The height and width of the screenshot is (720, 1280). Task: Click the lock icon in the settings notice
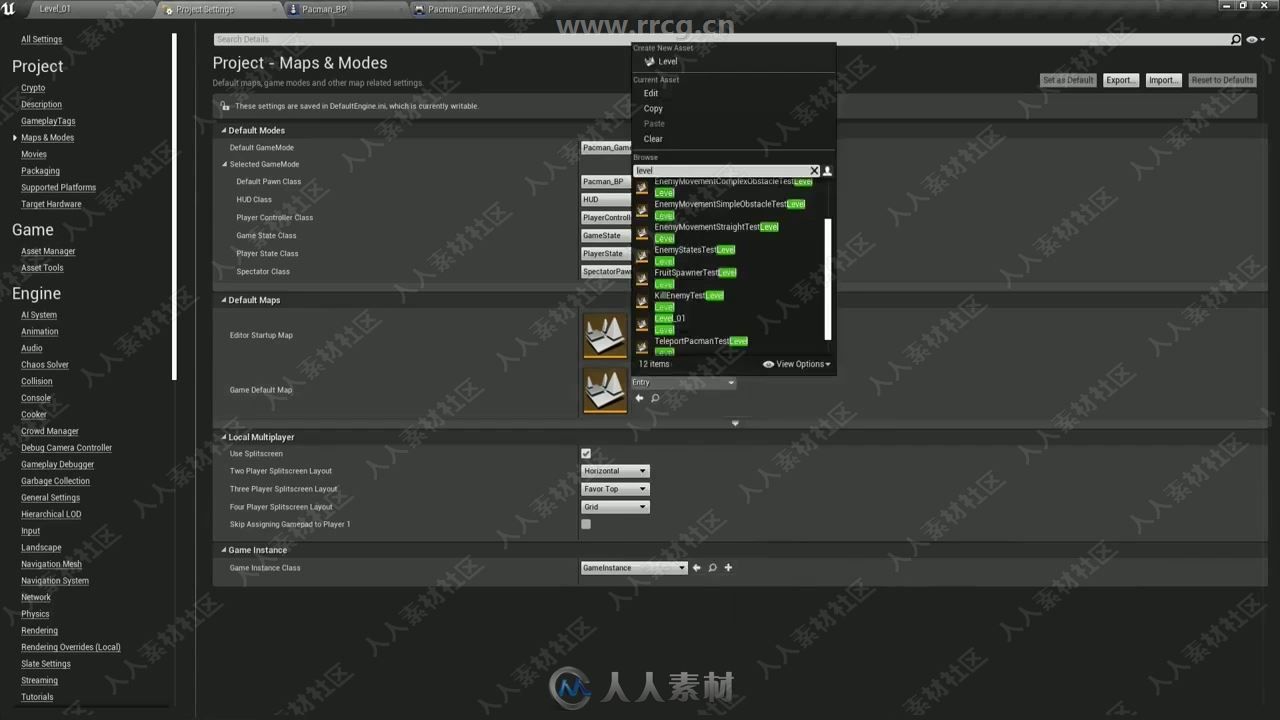tap(225, 106)
